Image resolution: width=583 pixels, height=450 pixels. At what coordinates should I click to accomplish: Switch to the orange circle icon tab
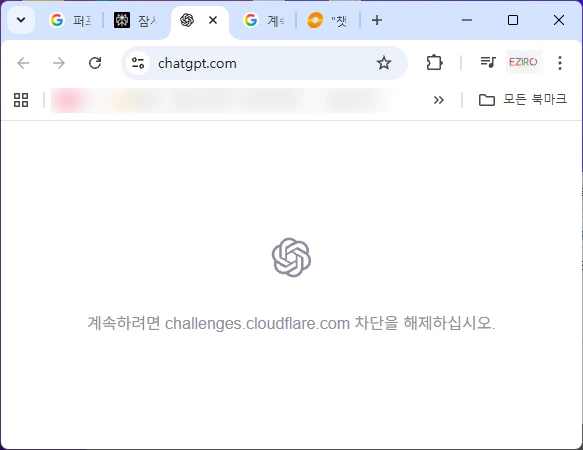point(327,20)
